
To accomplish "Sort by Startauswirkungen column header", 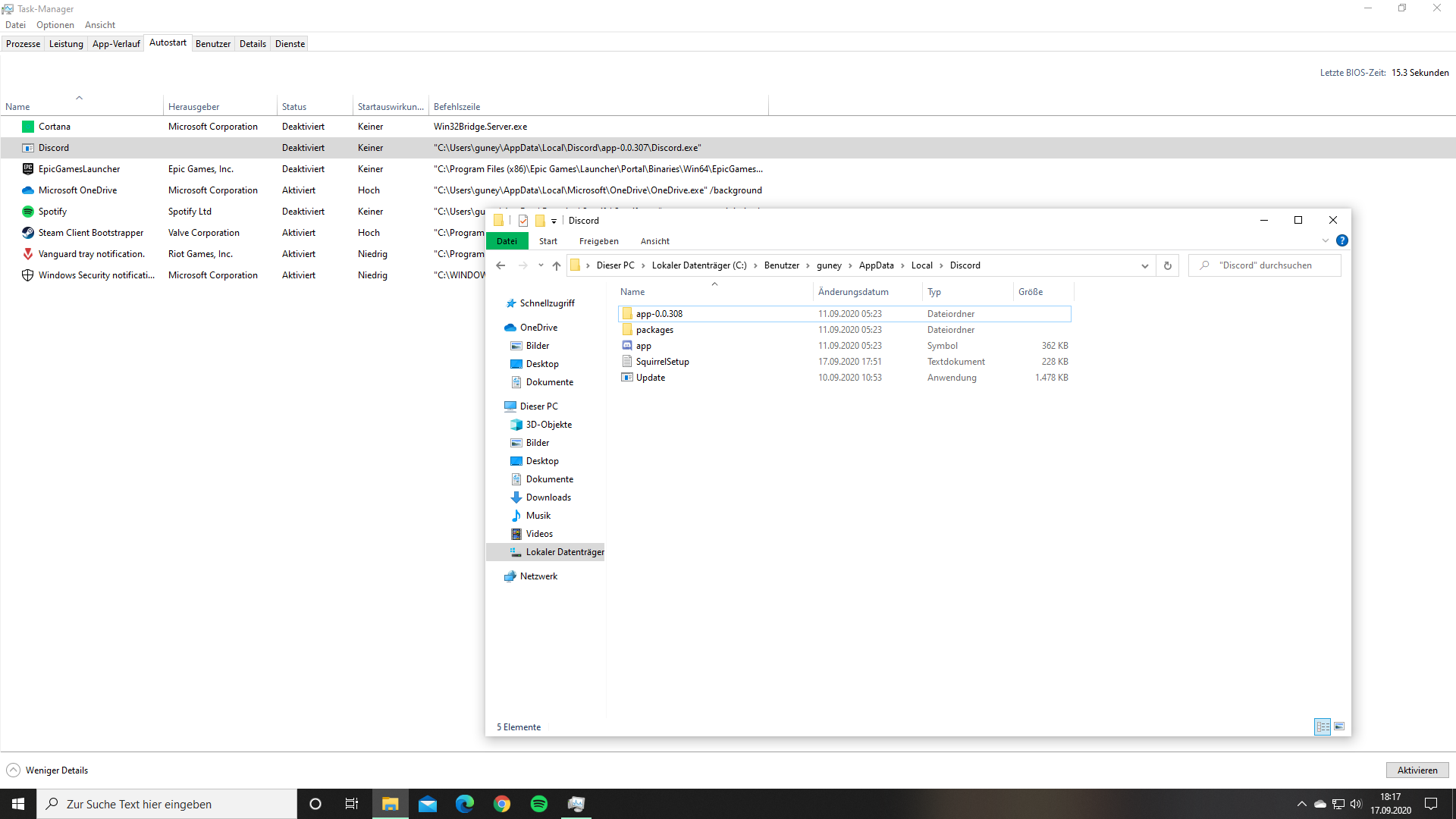I will click(391, 107).
